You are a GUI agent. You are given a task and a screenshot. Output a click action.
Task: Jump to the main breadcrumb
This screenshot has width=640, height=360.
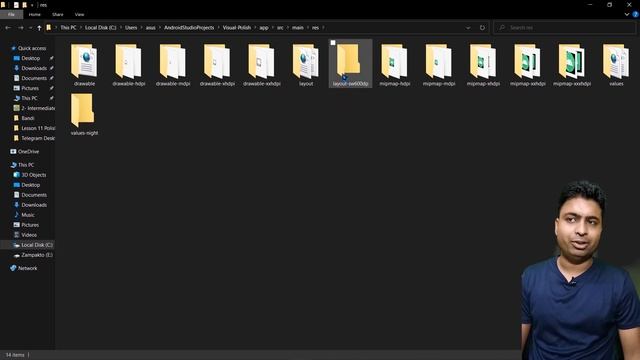tap(298, 28)
